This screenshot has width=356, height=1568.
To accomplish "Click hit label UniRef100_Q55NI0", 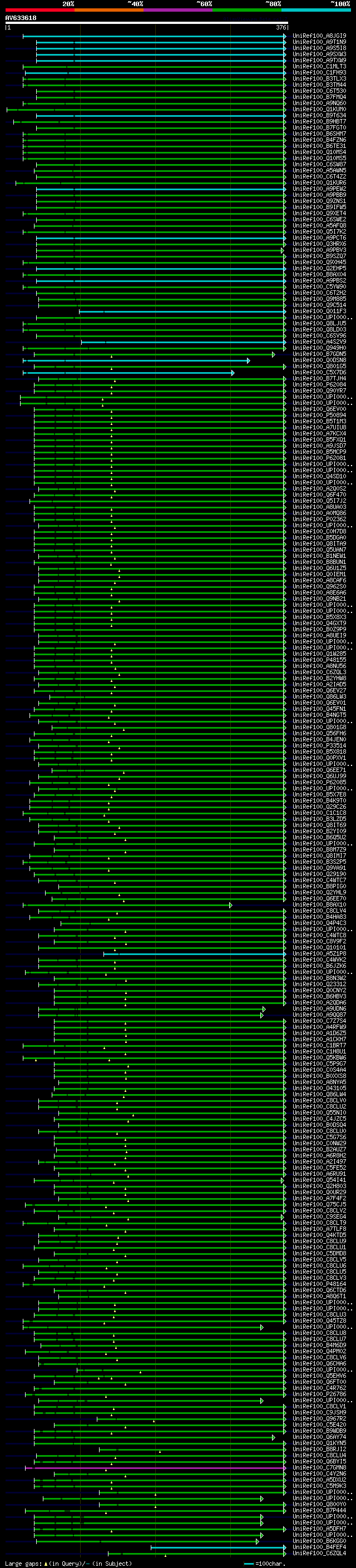I will (319, 1112).
